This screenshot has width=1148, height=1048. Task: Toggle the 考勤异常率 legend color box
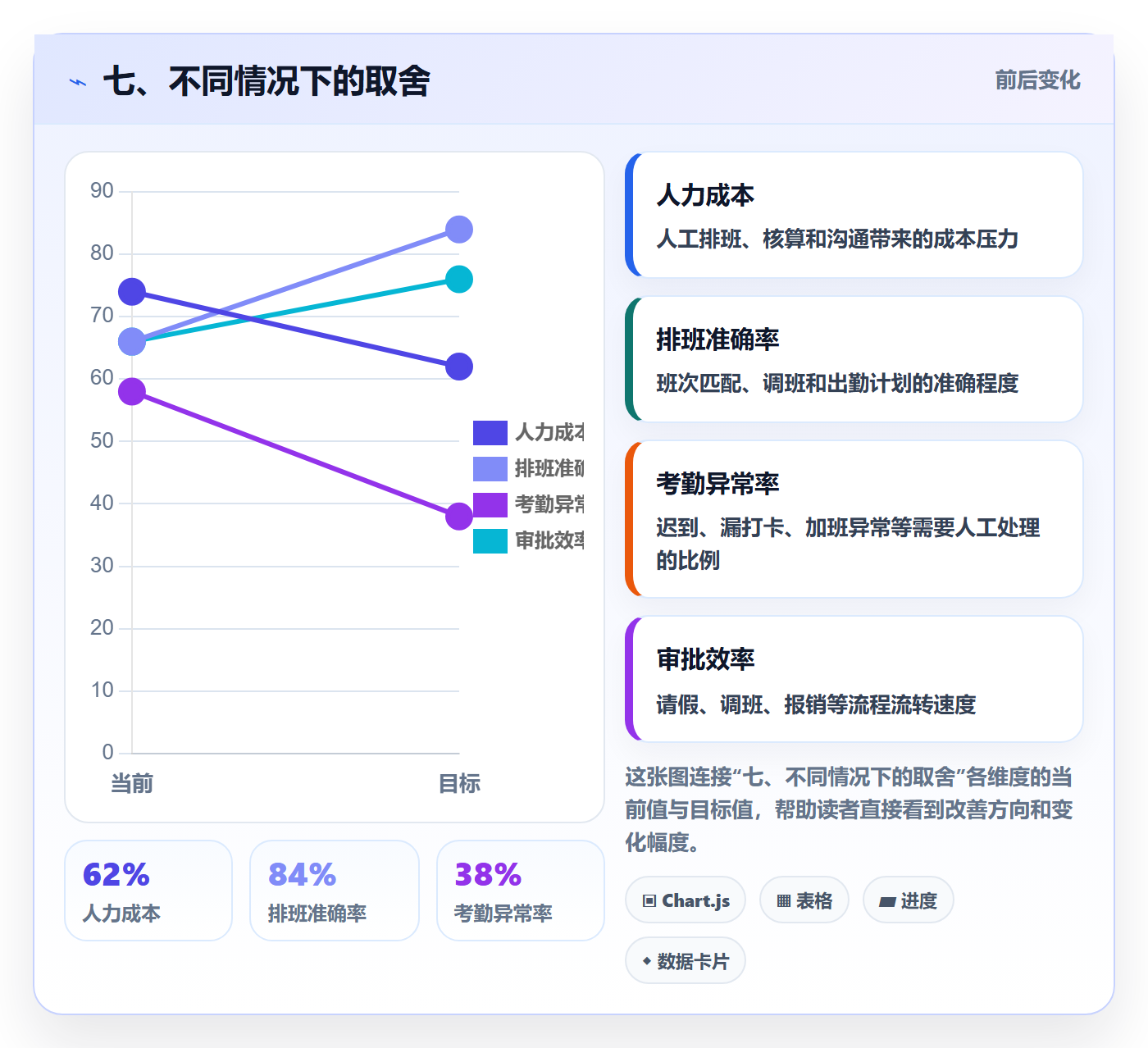point(490,504)
